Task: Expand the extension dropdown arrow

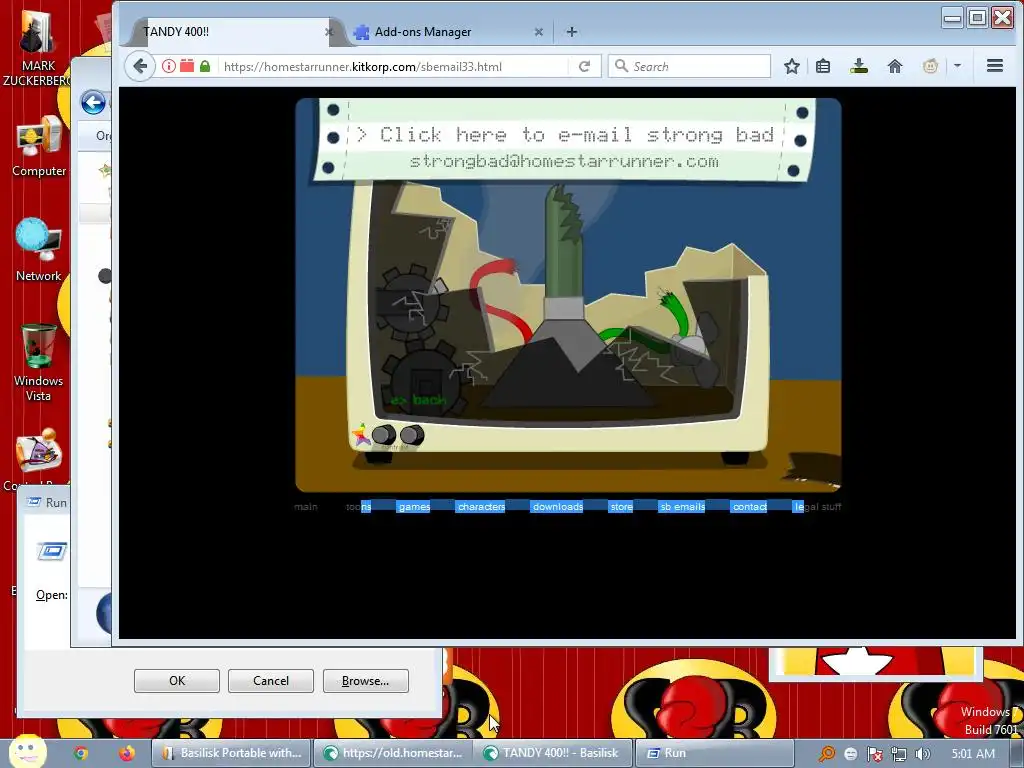Action: (x=957, y=66)
